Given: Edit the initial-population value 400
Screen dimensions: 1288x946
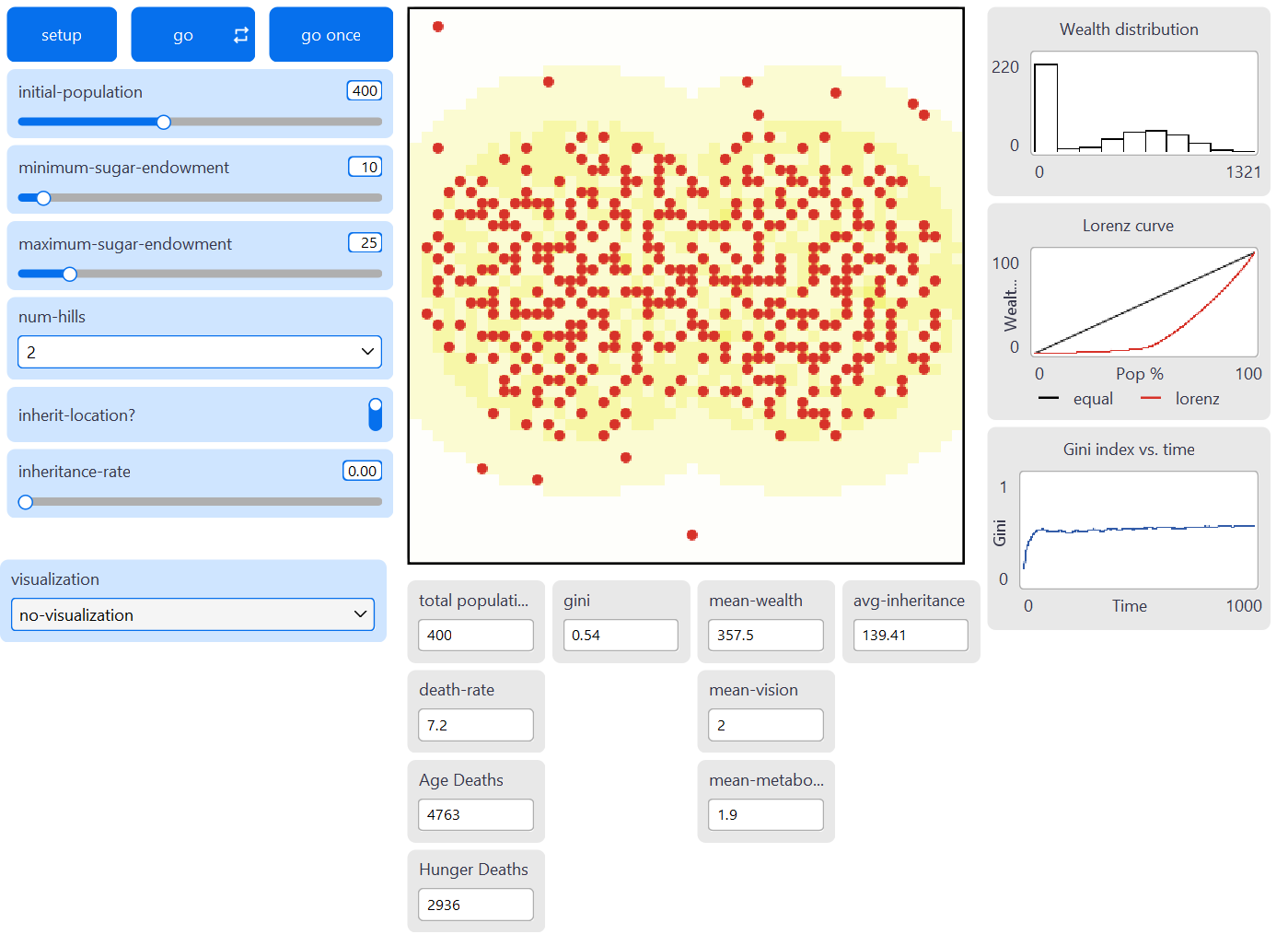Looking at the screenshot, I should click(x=365, y=90).
